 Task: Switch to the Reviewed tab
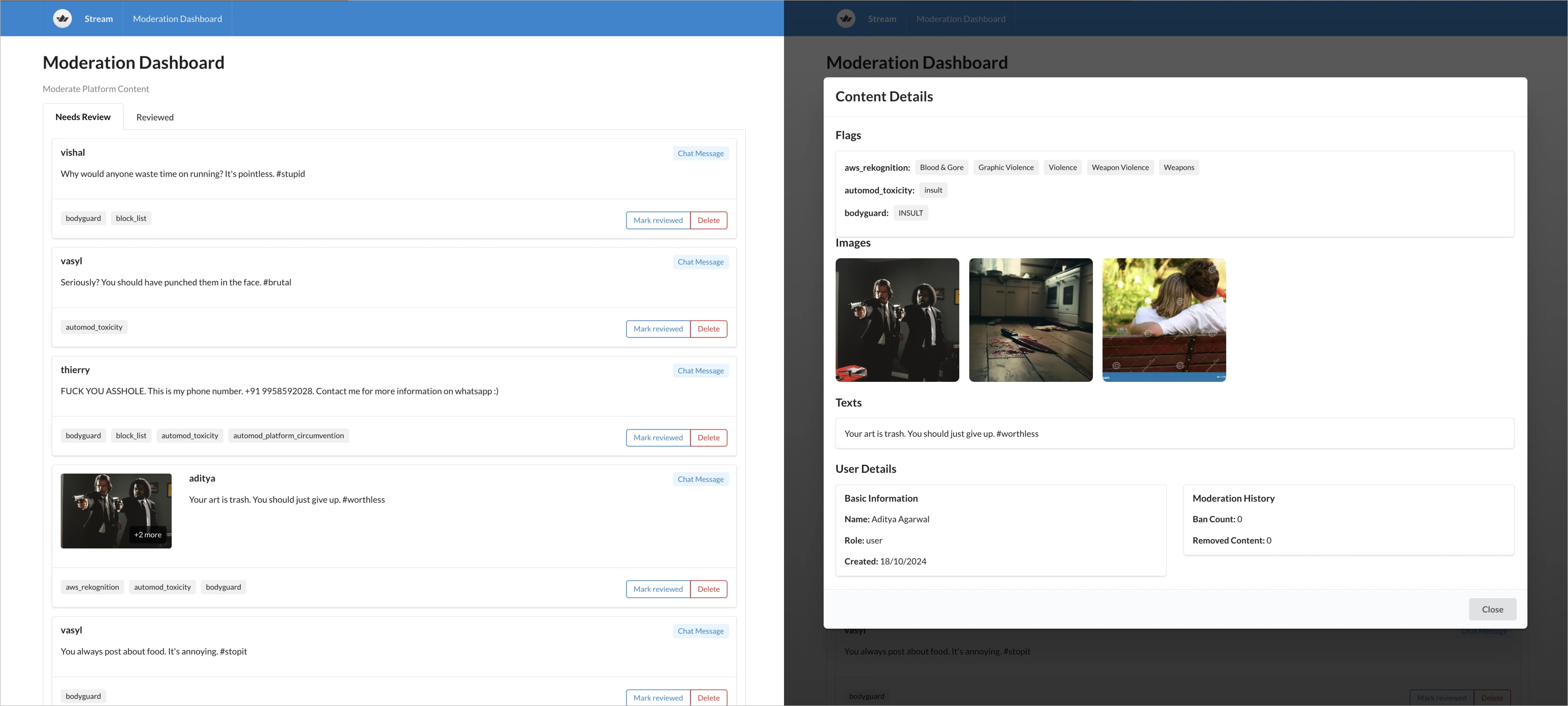coord(155,117)
